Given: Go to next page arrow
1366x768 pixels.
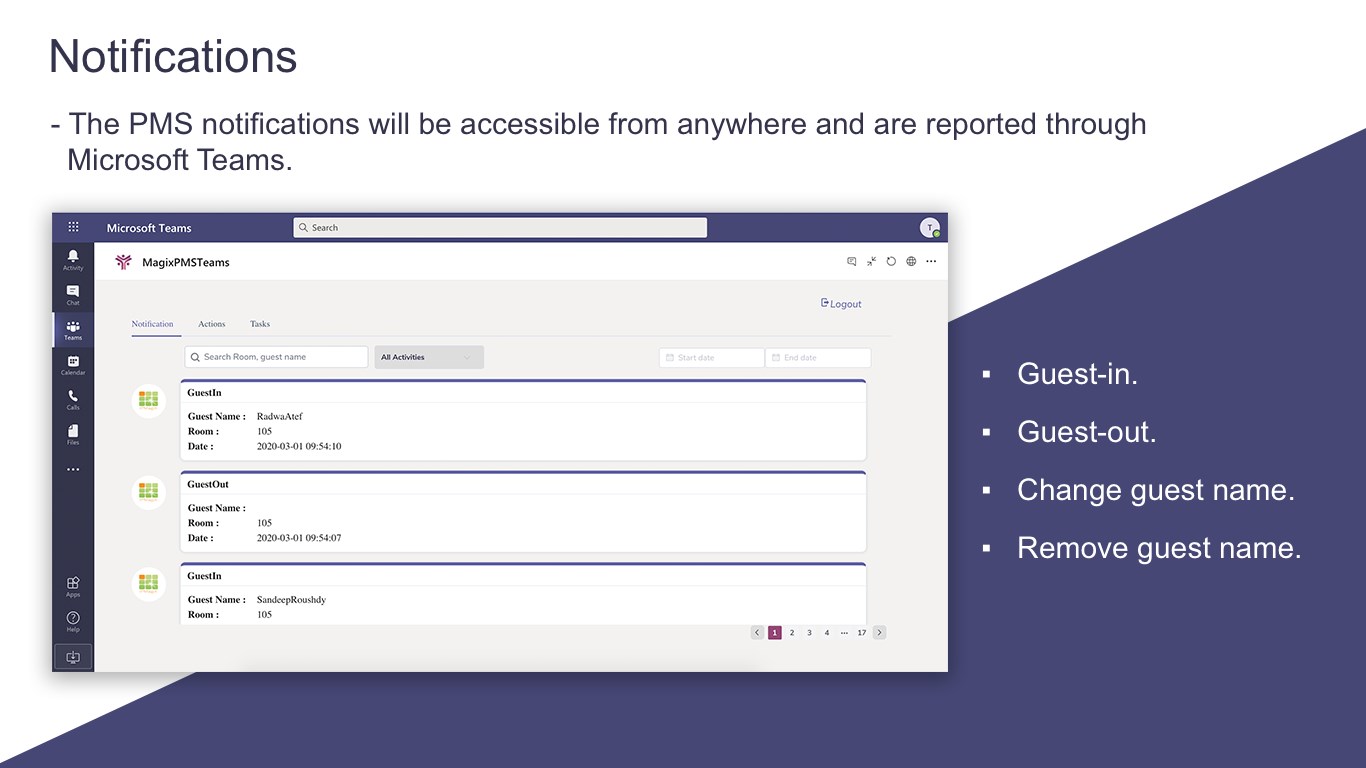Looking at the screenshot, I should click(880, 633).
